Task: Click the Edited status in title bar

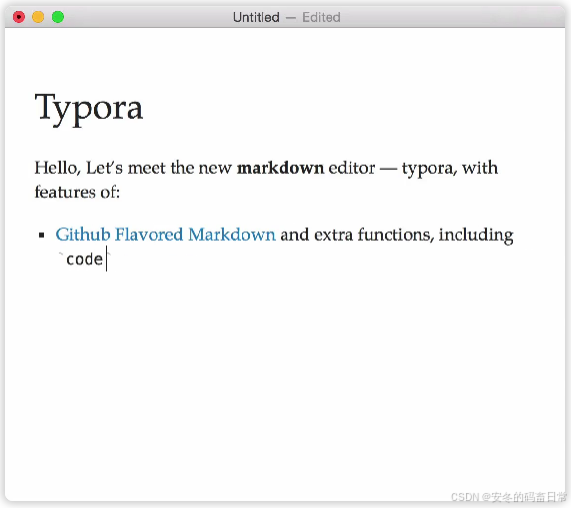Action: pos(321,17)
